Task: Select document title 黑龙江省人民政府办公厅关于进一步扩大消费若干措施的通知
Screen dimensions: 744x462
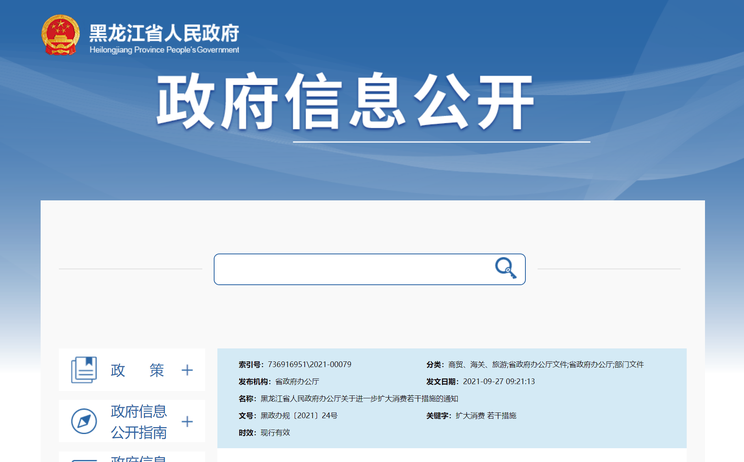Action: 359,398
